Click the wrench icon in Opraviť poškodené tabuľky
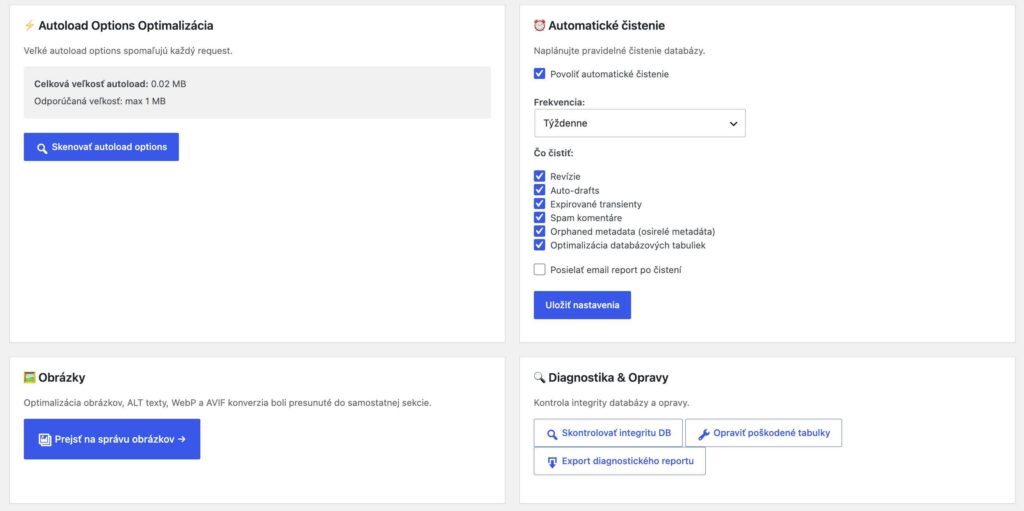This screenshot has height=511, width=1024. [703, 434]
